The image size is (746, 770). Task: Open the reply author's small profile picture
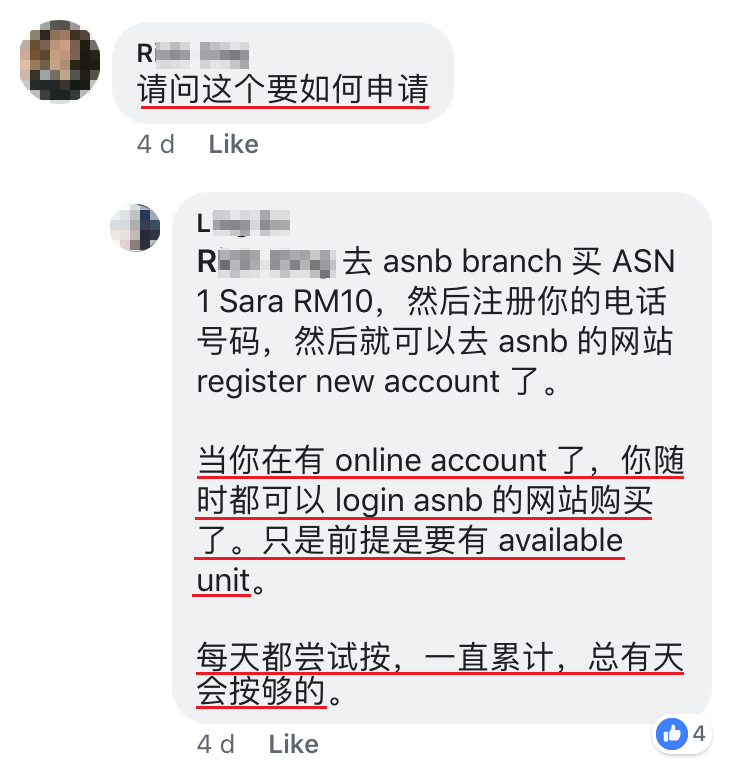coord(135,228)
